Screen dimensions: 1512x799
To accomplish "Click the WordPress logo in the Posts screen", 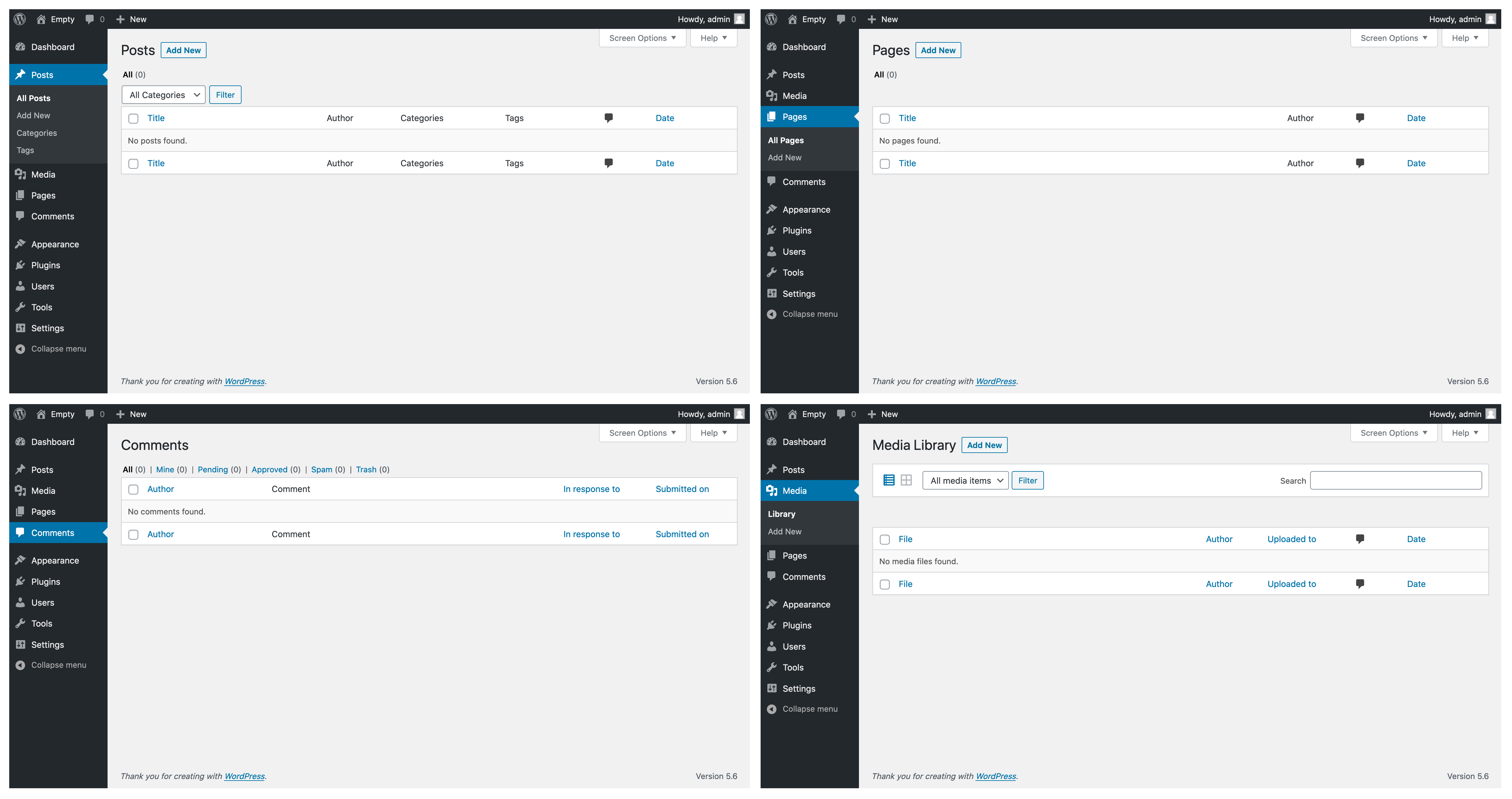I will point(20,19).
